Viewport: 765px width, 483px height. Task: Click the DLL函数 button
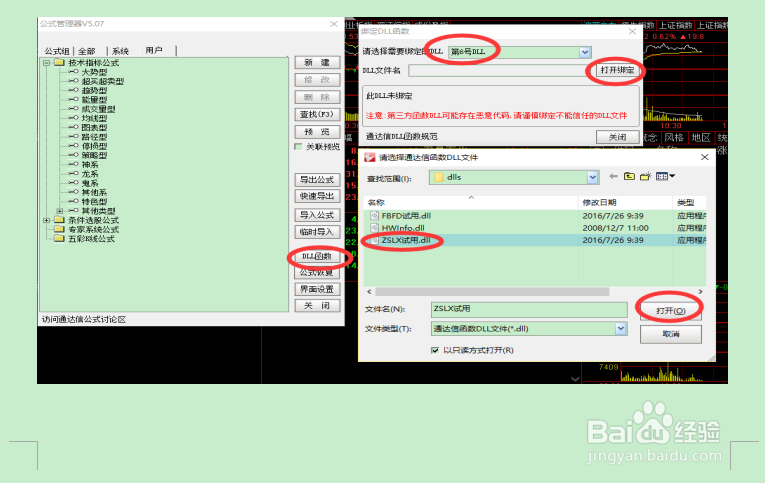pos(317,256)
